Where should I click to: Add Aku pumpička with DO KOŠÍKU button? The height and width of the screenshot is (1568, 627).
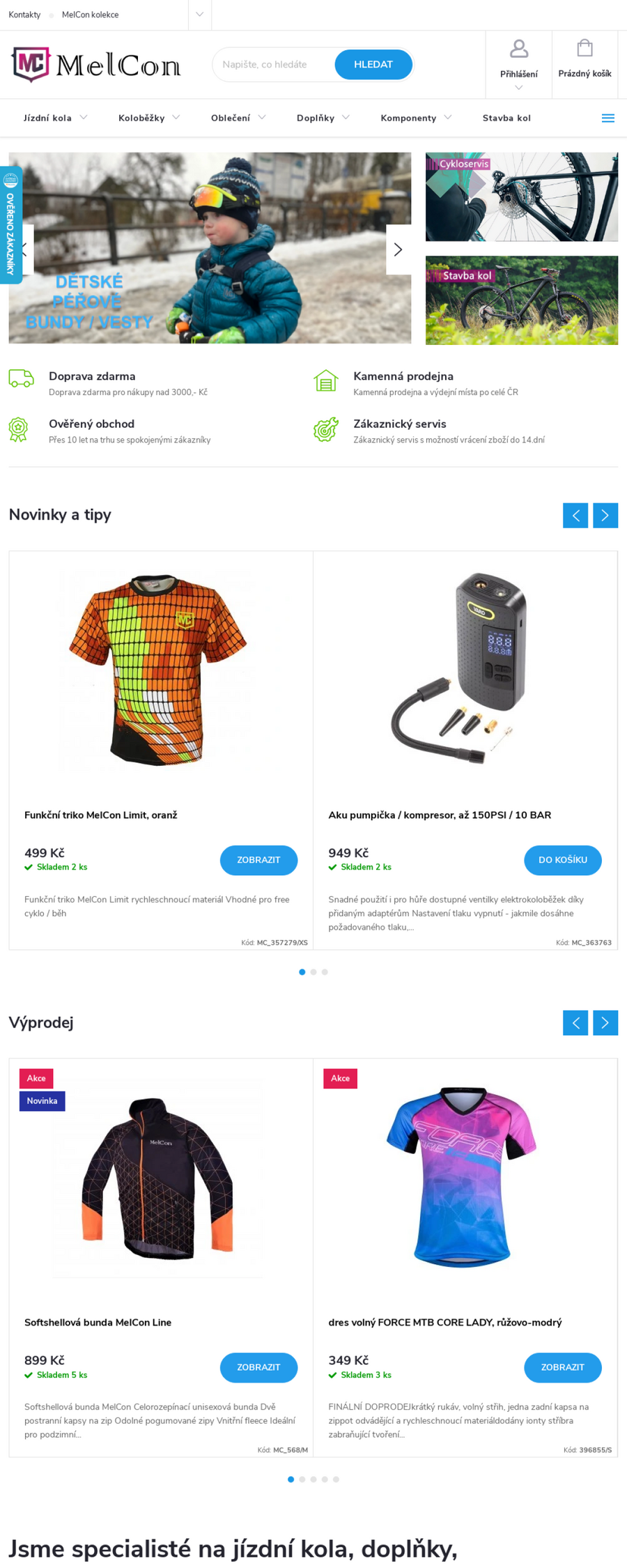563,860
